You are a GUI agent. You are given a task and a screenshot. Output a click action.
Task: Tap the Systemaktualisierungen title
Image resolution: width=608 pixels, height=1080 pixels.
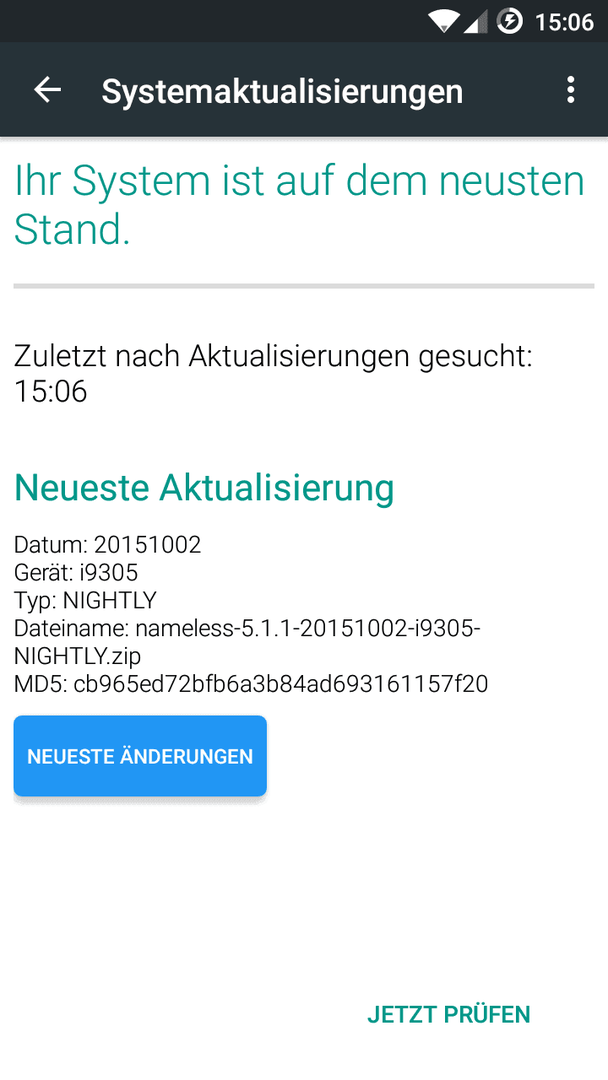click(282, 91)
